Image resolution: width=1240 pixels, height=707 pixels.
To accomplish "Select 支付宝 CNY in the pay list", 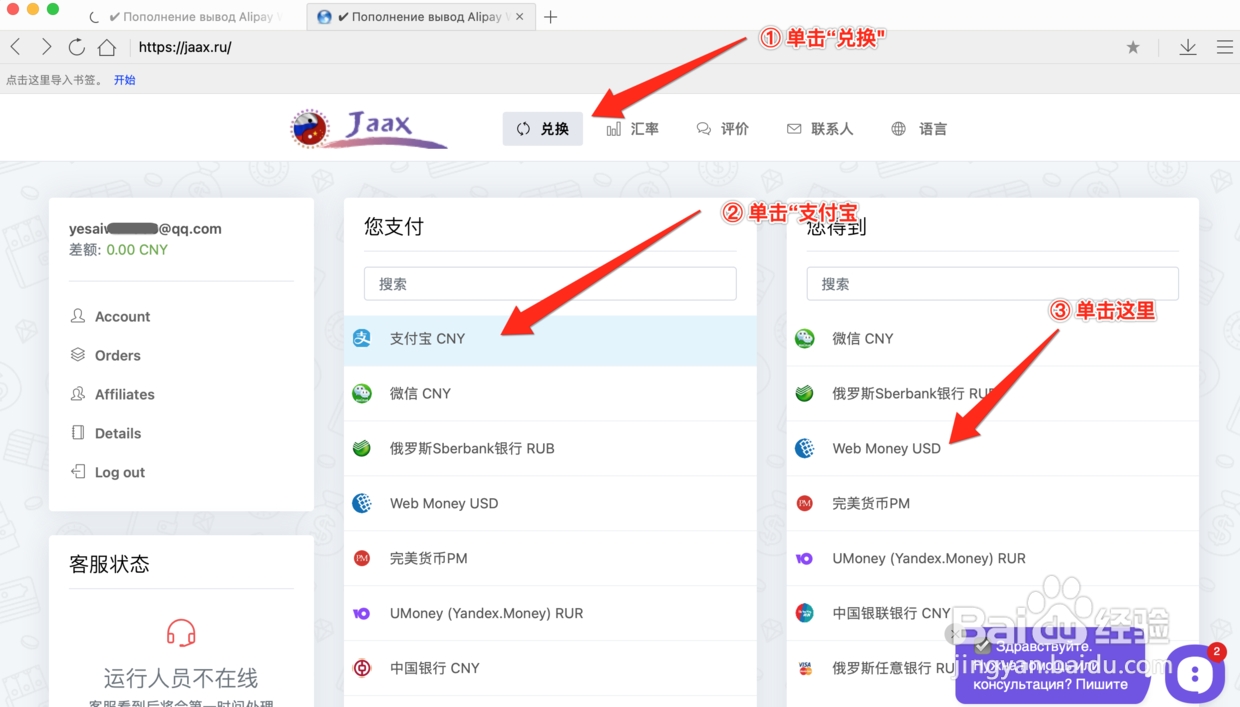I will click(x=550, y=338).
